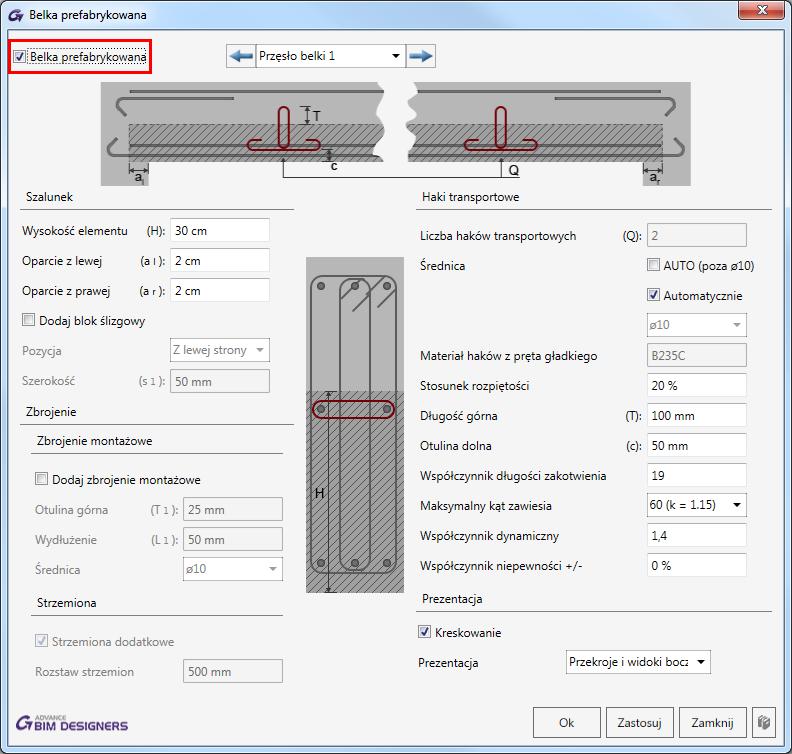This screenshot has height=754, width=792.
Task: Enable Dodaj zbrojenie montażowe checkbox
Action: pyautogui.click(x=41, y=479)
